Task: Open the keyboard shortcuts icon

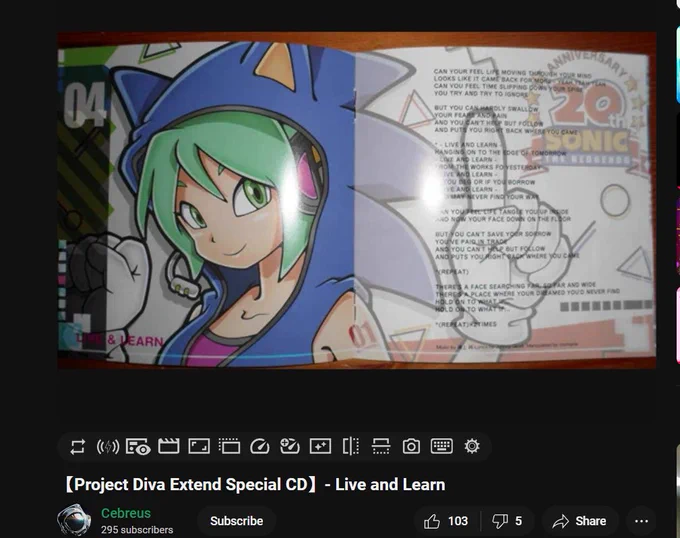Action: [x=441, y=446]
